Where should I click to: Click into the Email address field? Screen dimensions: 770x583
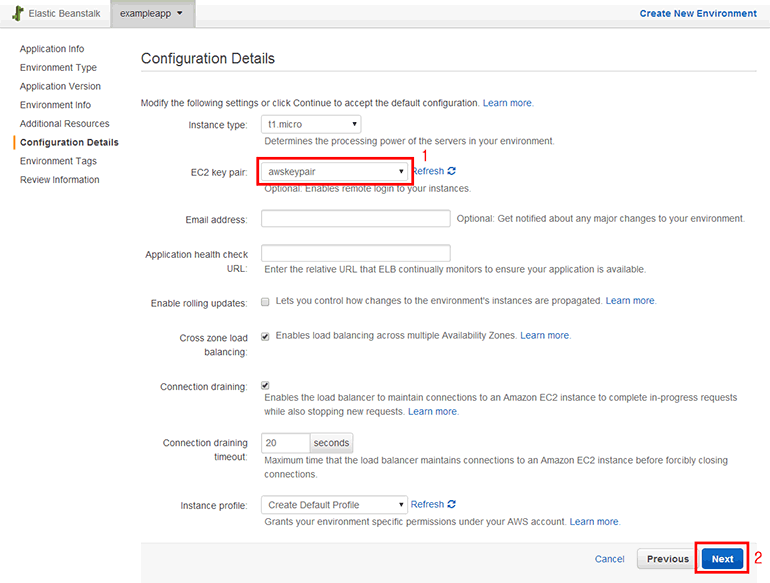pos(355,219)
